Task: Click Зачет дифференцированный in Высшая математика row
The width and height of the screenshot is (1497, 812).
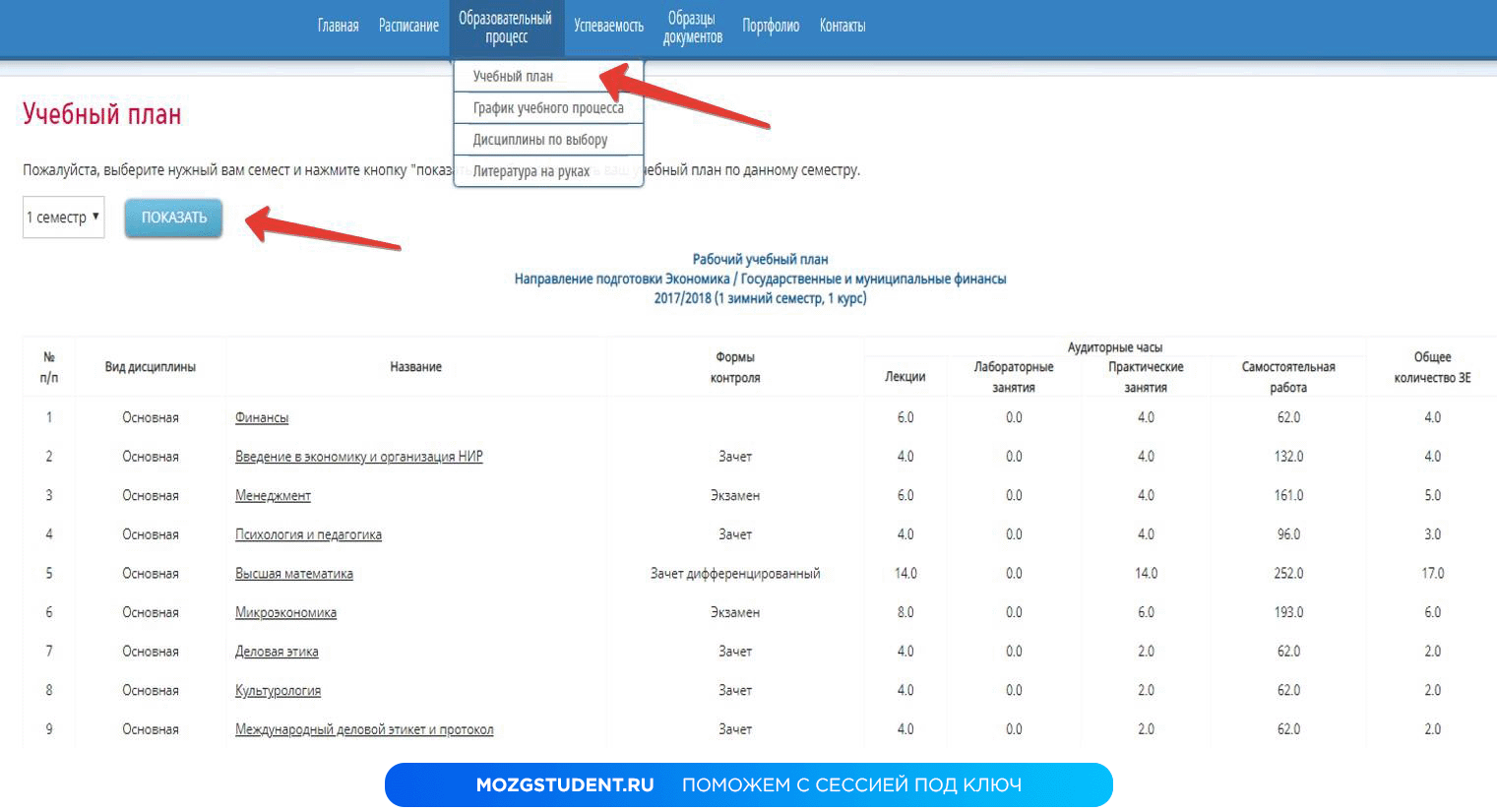Action: (735, 574)
